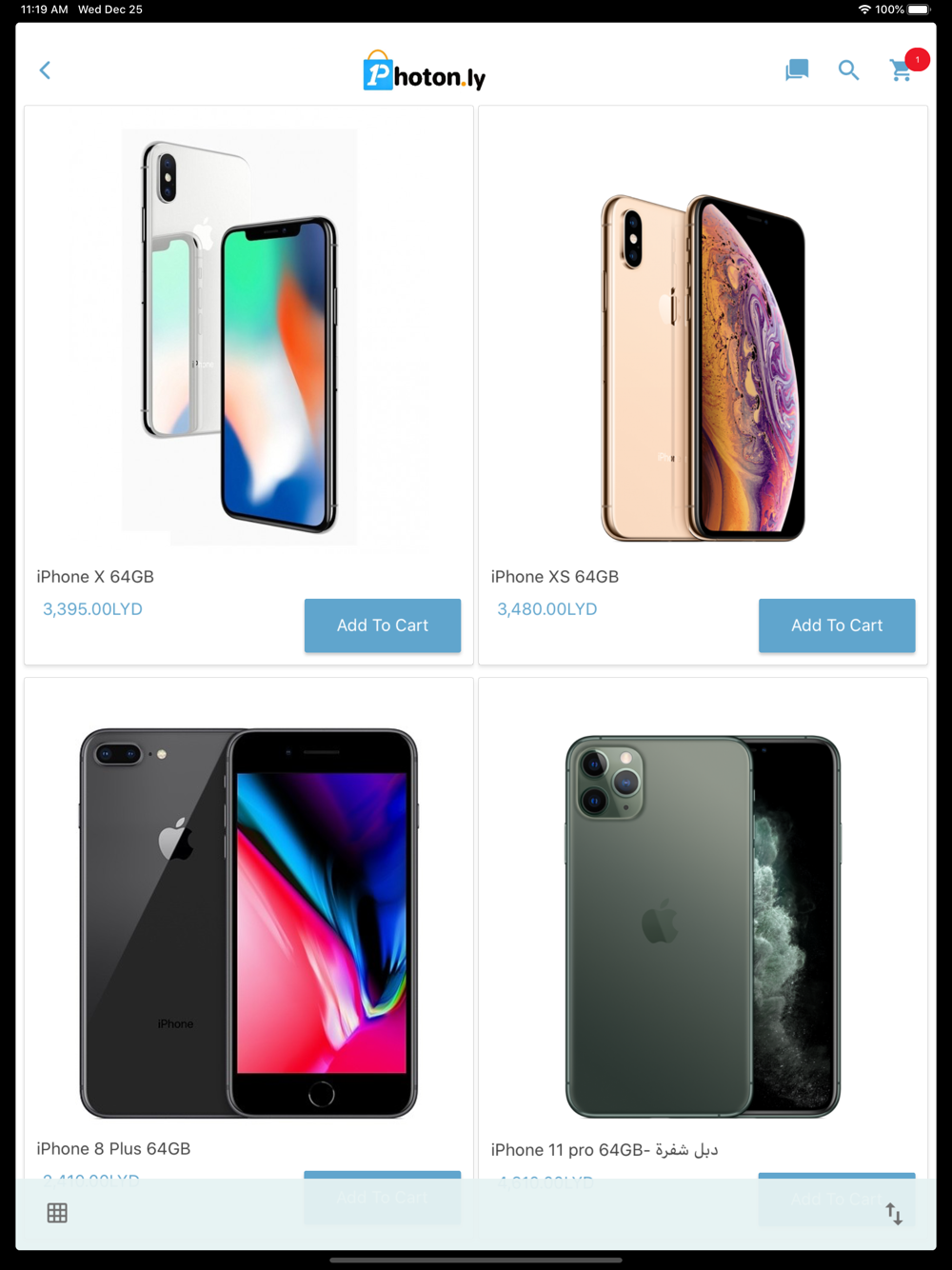Tap the Photon.ly logo

(425, 71)
